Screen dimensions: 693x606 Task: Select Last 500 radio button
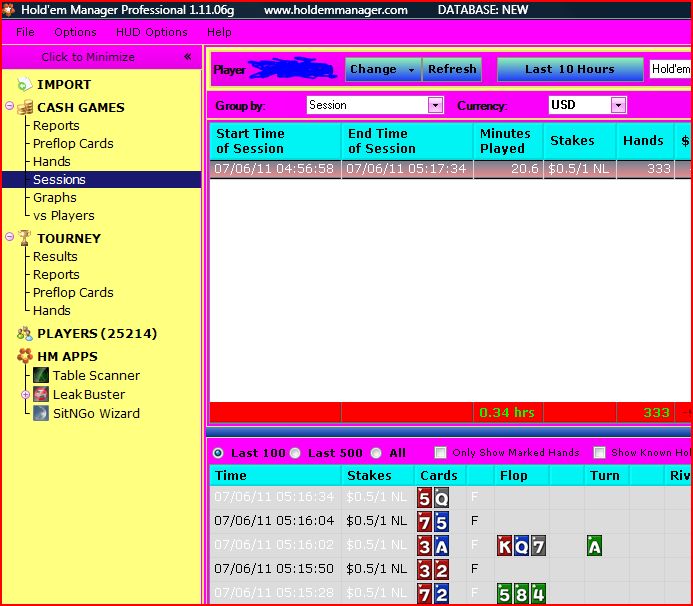click(x=295, y=453)
